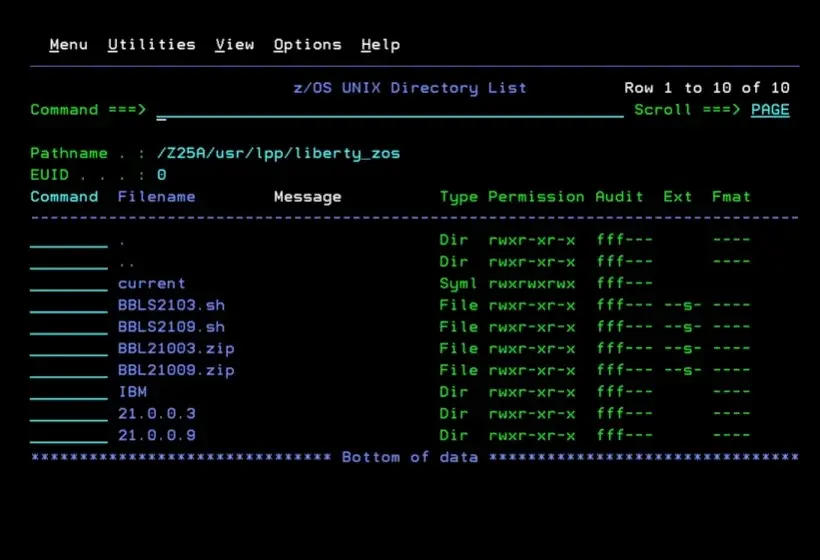The image size is (820, 560).
Task: Open the Help menu
Action: [x=380, y=45]
